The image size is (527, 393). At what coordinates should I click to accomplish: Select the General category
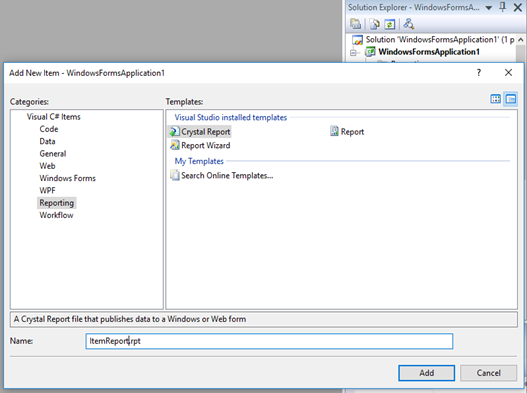coord(53,154)
